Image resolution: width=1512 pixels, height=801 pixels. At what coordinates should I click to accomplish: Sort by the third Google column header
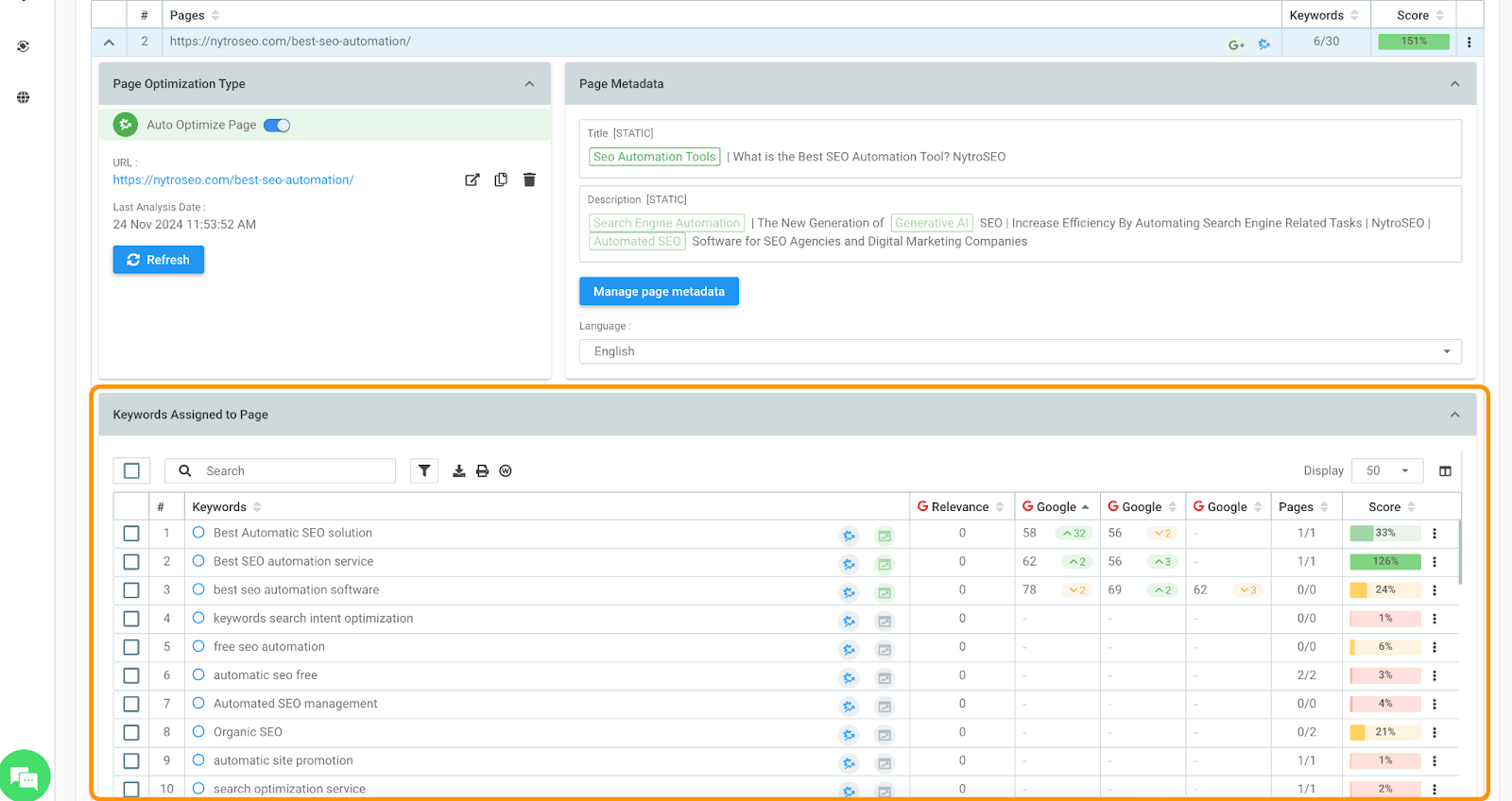click(1227, 507)
